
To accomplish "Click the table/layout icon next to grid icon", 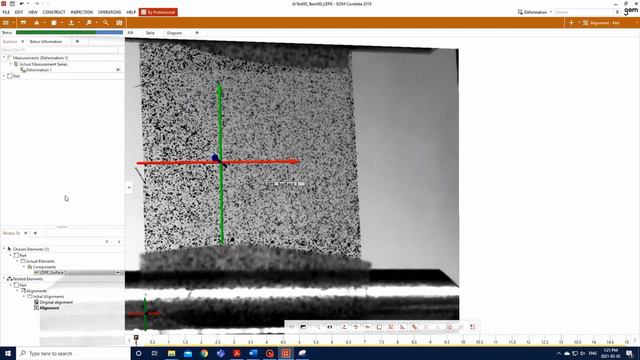I will click(23, 23).
